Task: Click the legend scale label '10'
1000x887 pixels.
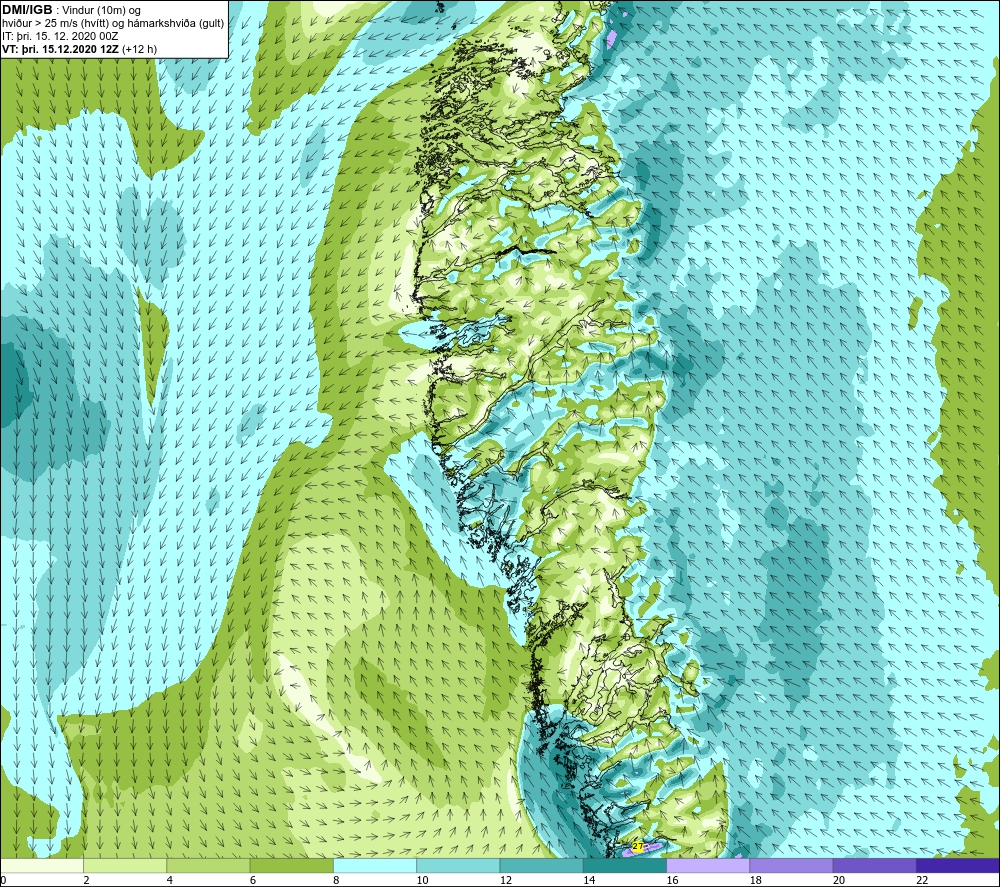Action: point(423,880)
